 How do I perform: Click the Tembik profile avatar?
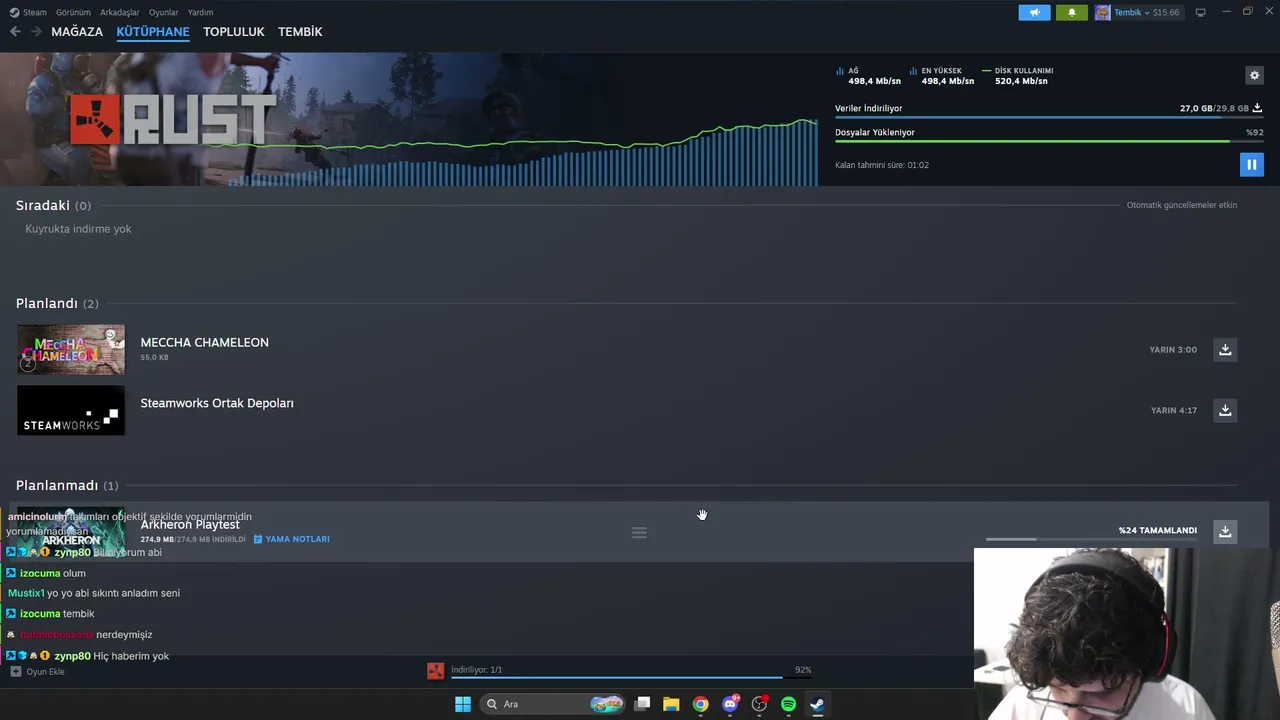[1102, 12]
